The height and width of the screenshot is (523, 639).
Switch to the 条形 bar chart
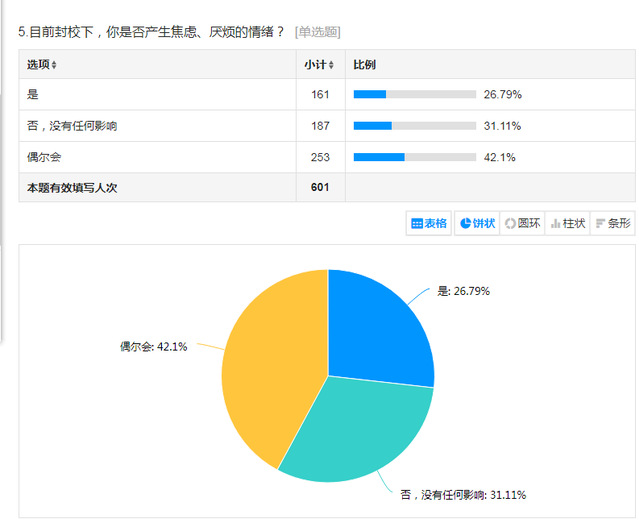(613, 223)
